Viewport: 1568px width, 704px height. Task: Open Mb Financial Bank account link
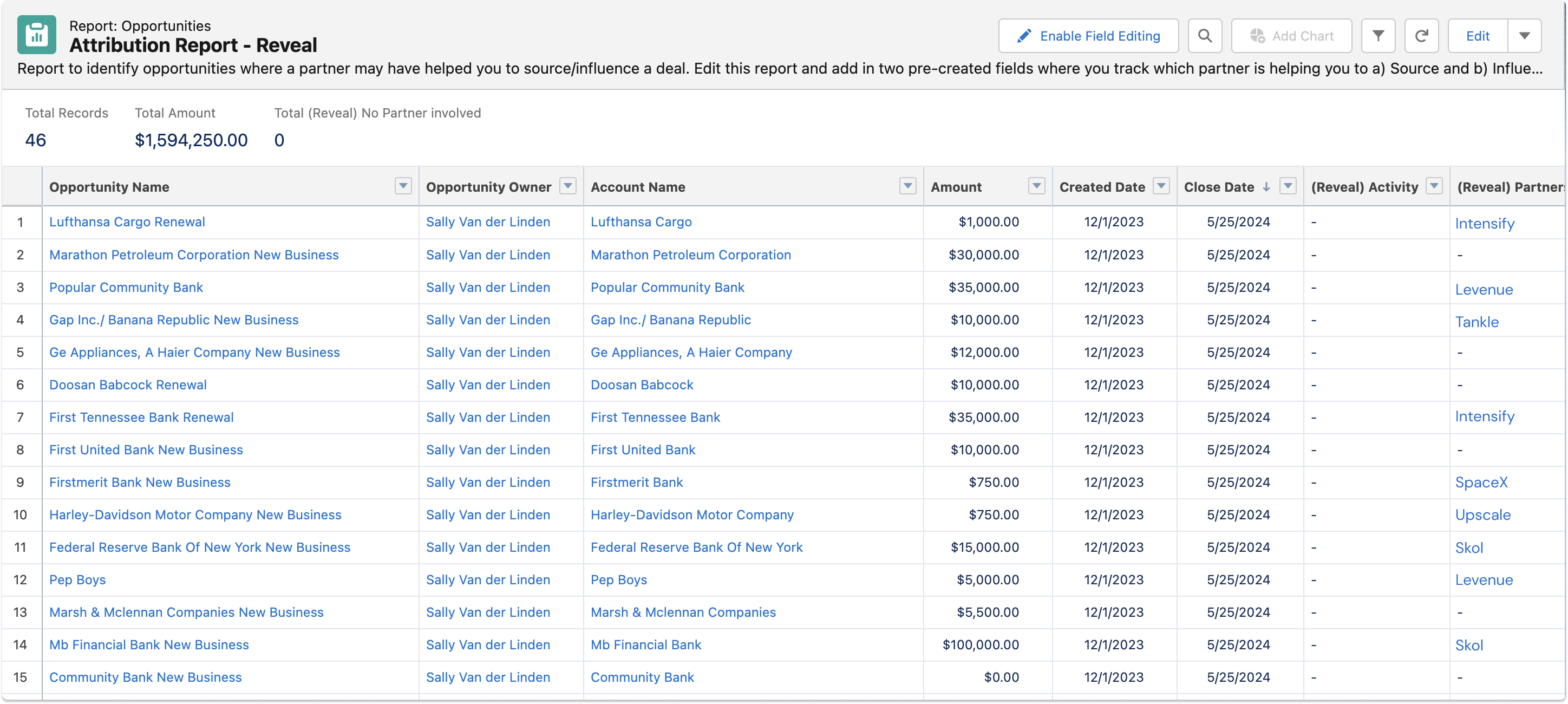click(x=646, y=644)
